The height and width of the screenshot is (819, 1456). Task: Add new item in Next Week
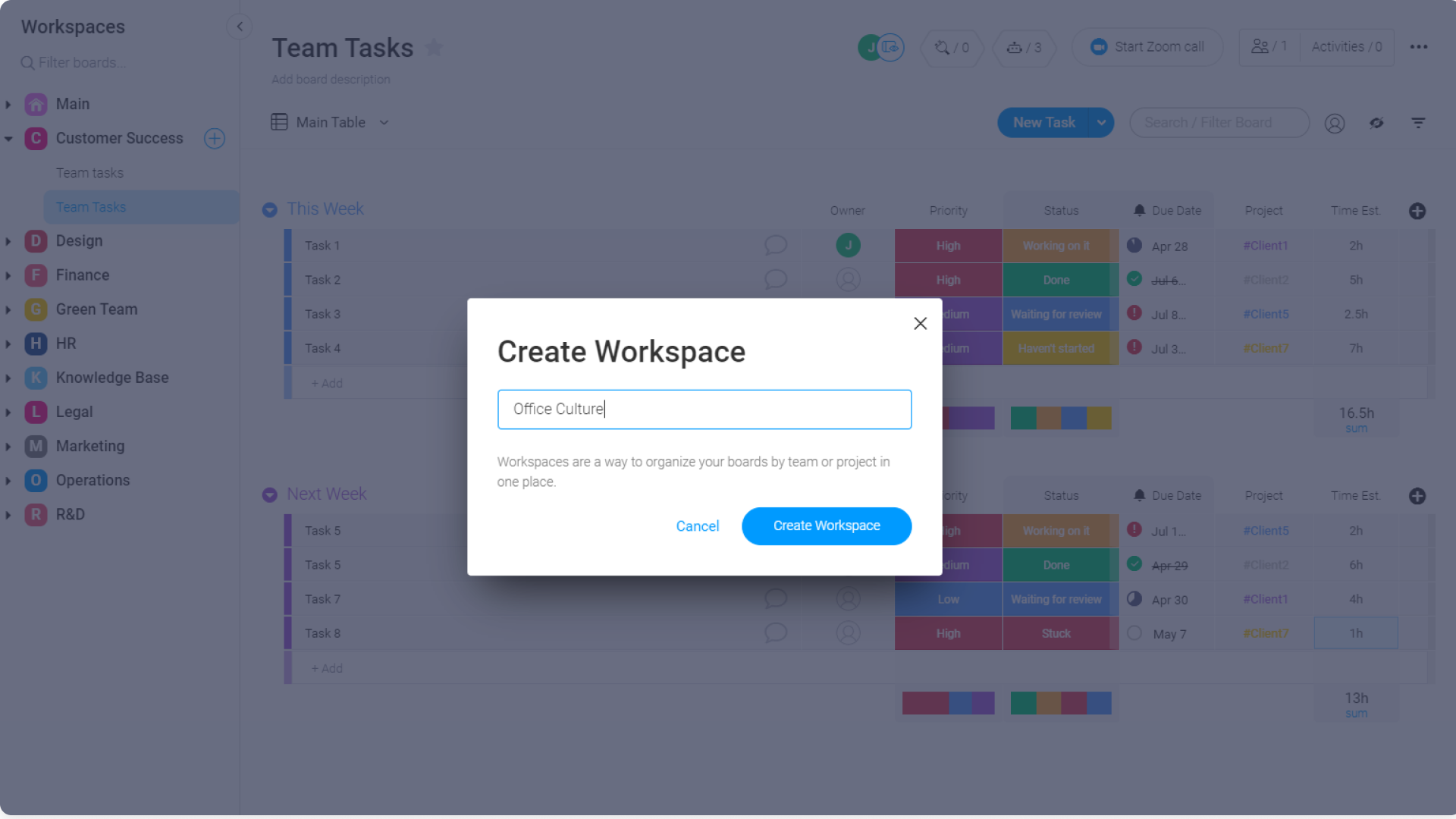click(x=327, y=669)
